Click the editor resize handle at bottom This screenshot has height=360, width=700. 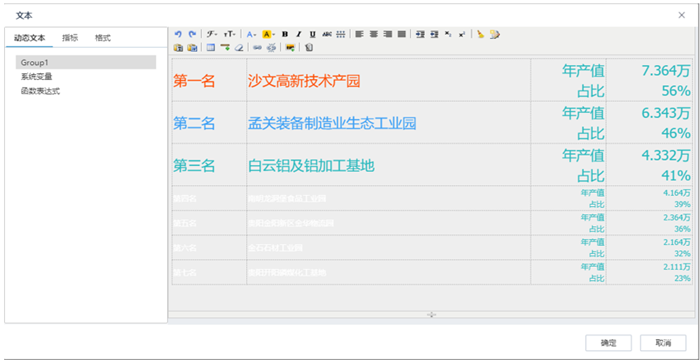point(431,314)
